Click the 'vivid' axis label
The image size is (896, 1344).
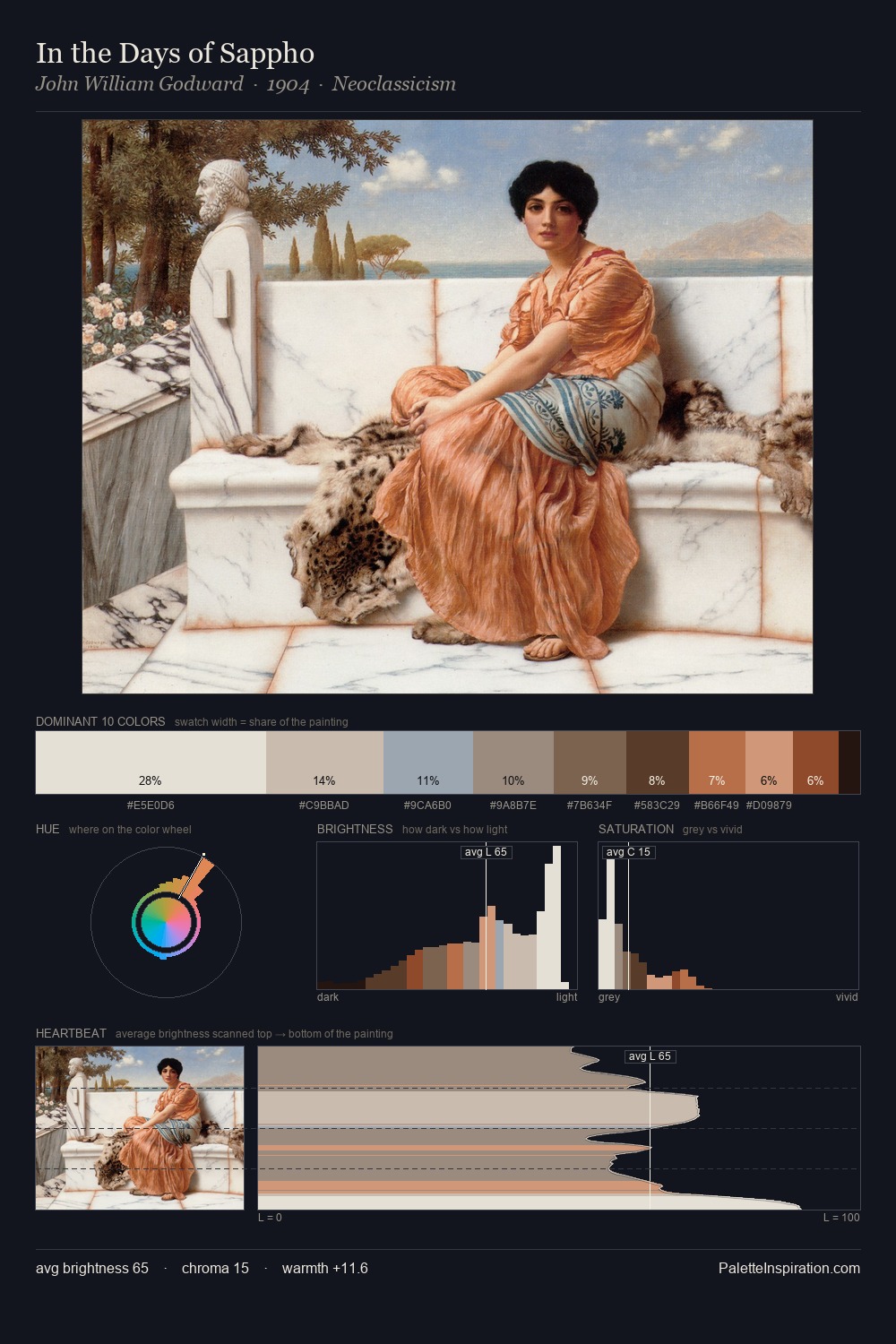[847, 997]
